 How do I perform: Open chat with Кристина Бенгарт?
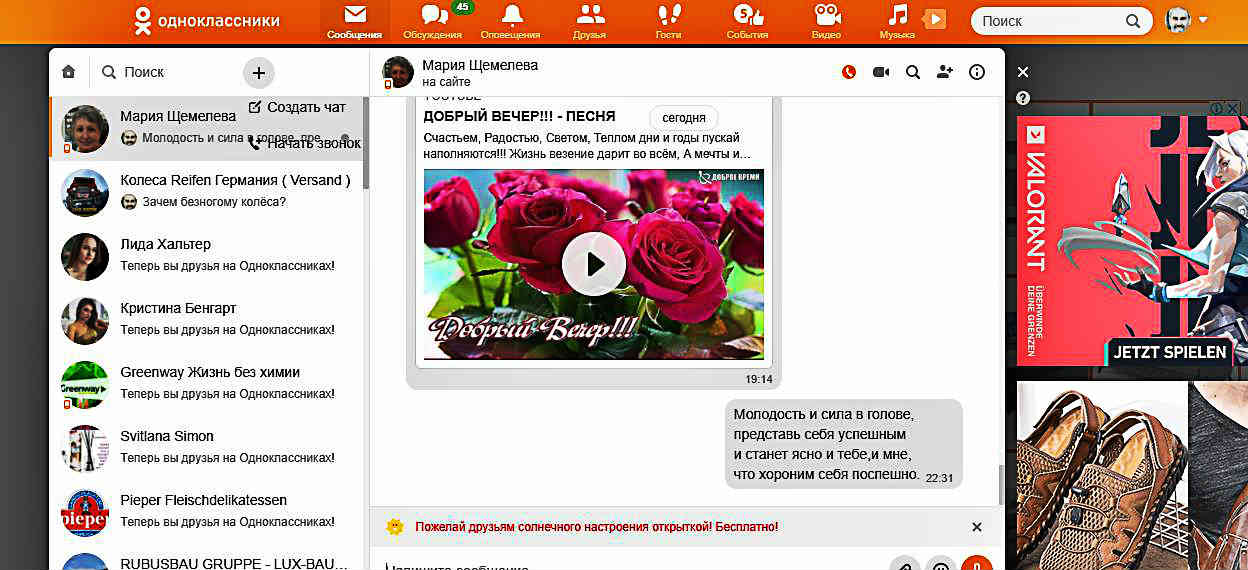pyautogui.click(x=207, y=320)
